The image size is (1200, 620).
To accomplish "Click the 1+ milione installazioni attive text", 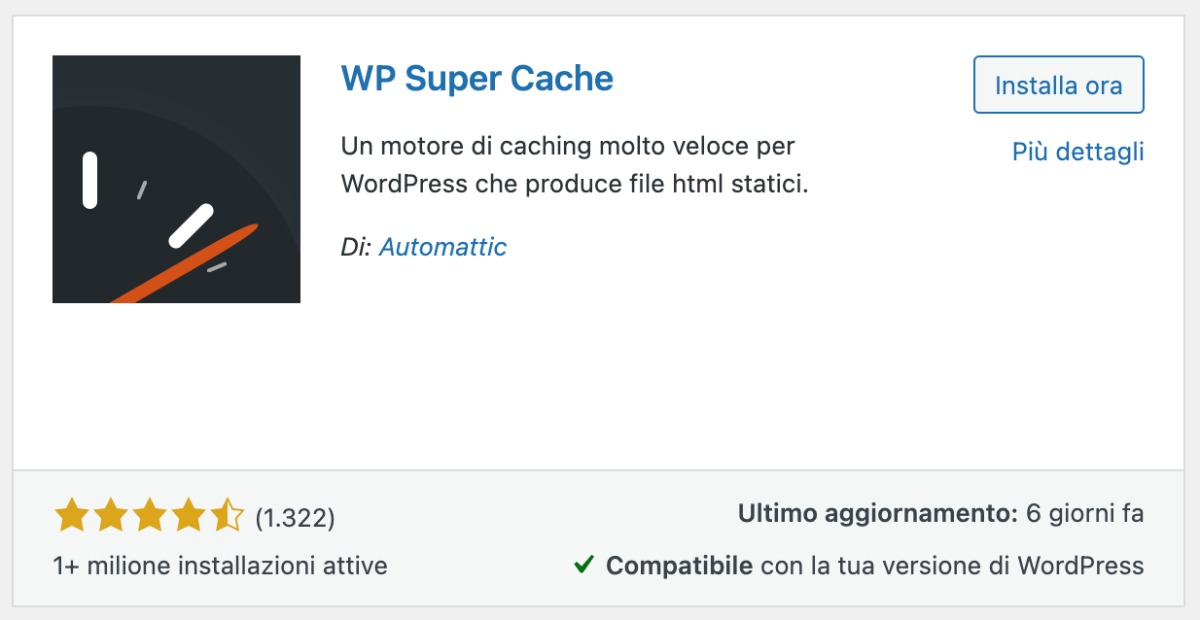I will coord(221,565).
